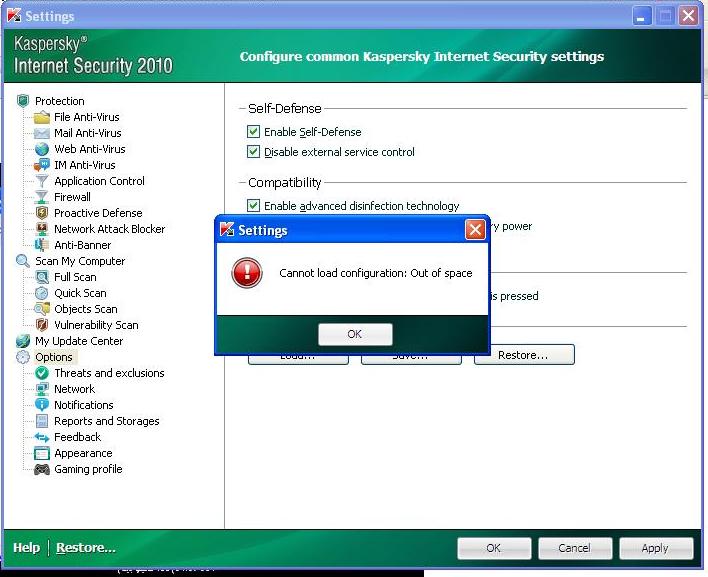708x577 pixels.
Task: Select Appearance settings entry
Action: tap(83, 453)
